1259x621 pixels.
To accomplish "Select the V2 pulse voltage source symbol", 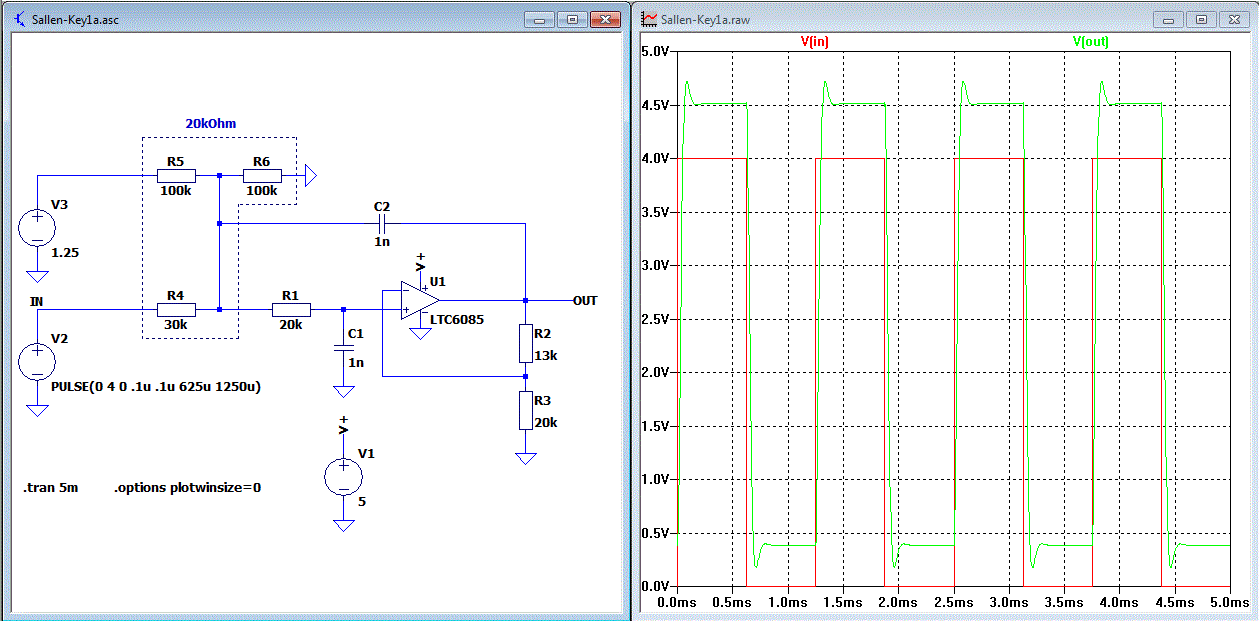I will coord(38,362).
